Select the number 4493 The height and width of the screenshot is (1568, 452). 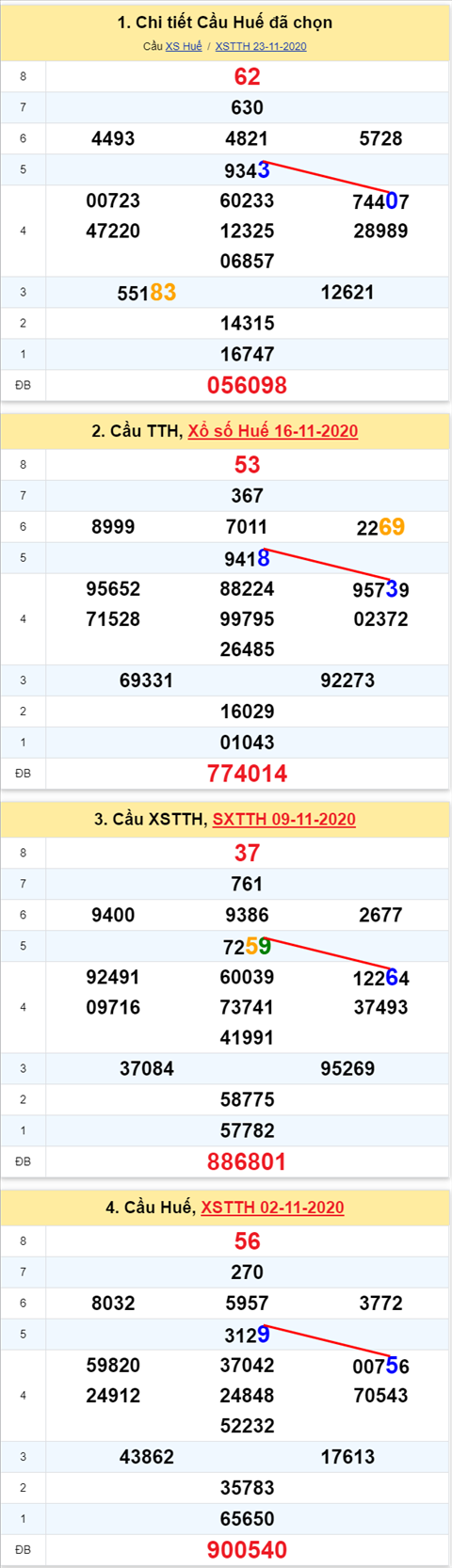(x=113, y=139)
